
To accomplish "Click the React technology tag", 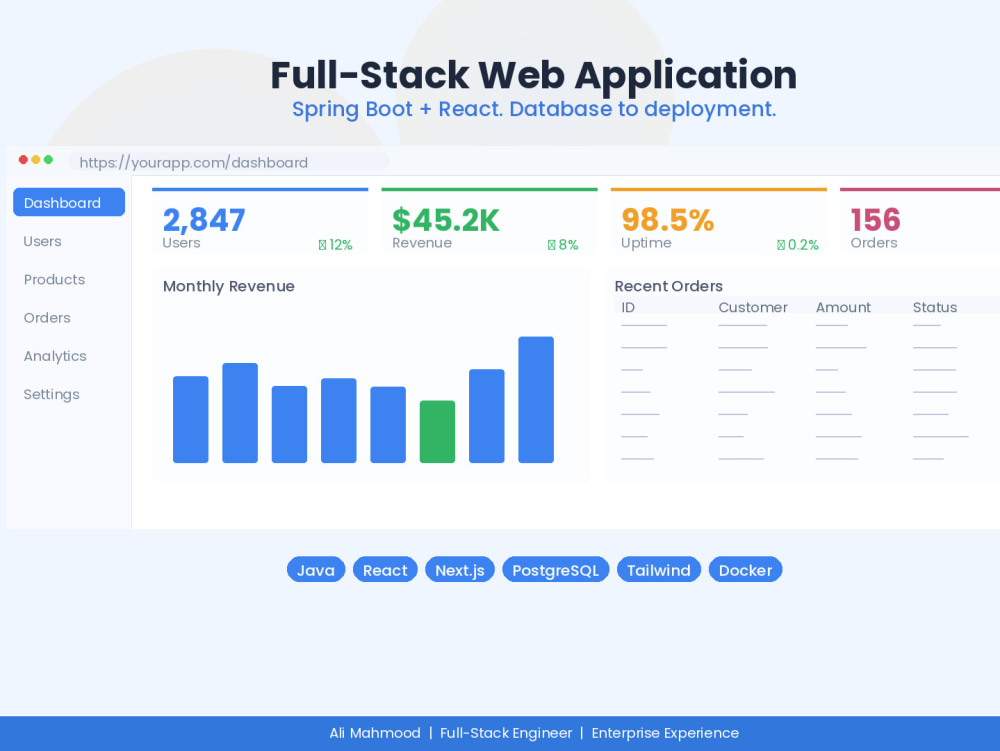I will [385, 569].
